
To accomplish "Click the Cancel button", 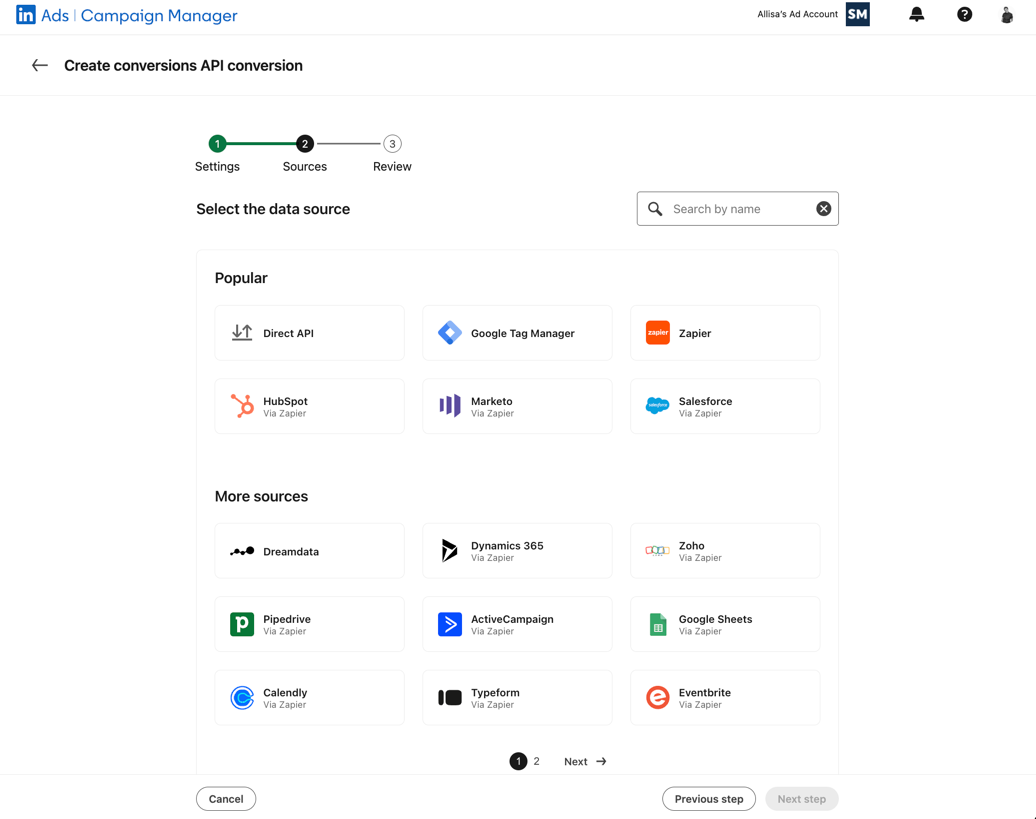I will [226, 799].
